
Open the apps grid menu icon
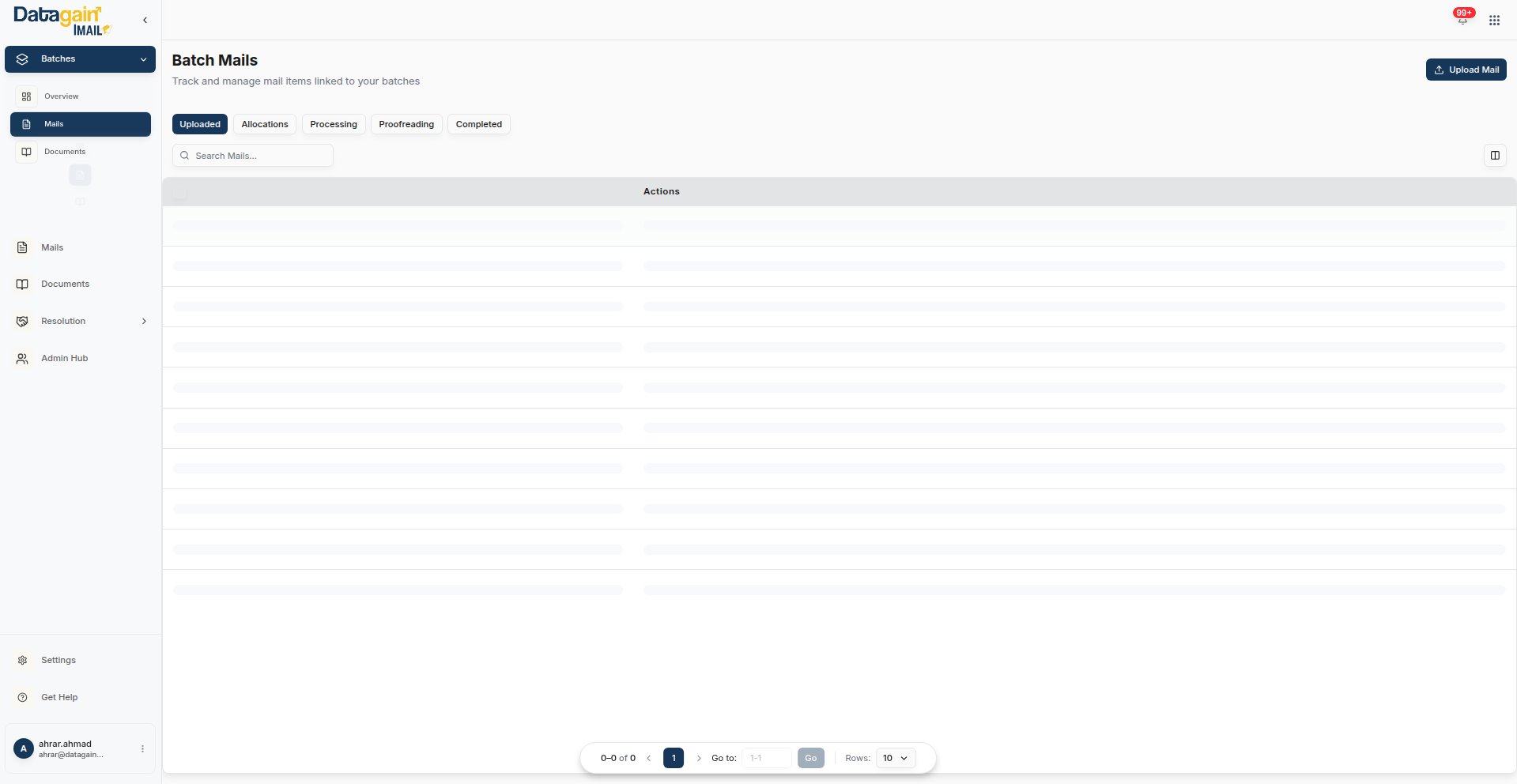coord(1494,21)
